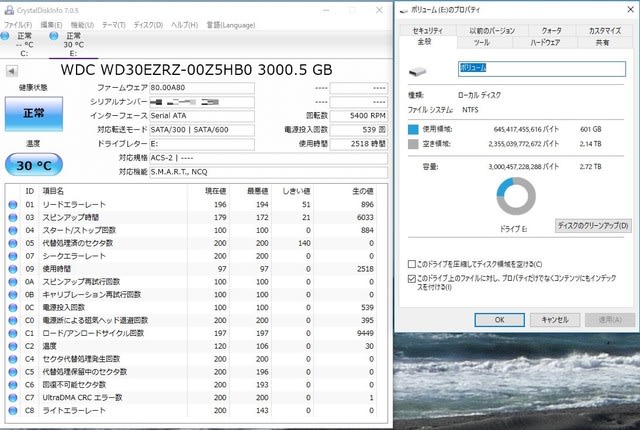Click the インターフェース Serial ATA field
The width and height of the screenshot is (640, 430).
pyautogui.click(x=202, y=116)
